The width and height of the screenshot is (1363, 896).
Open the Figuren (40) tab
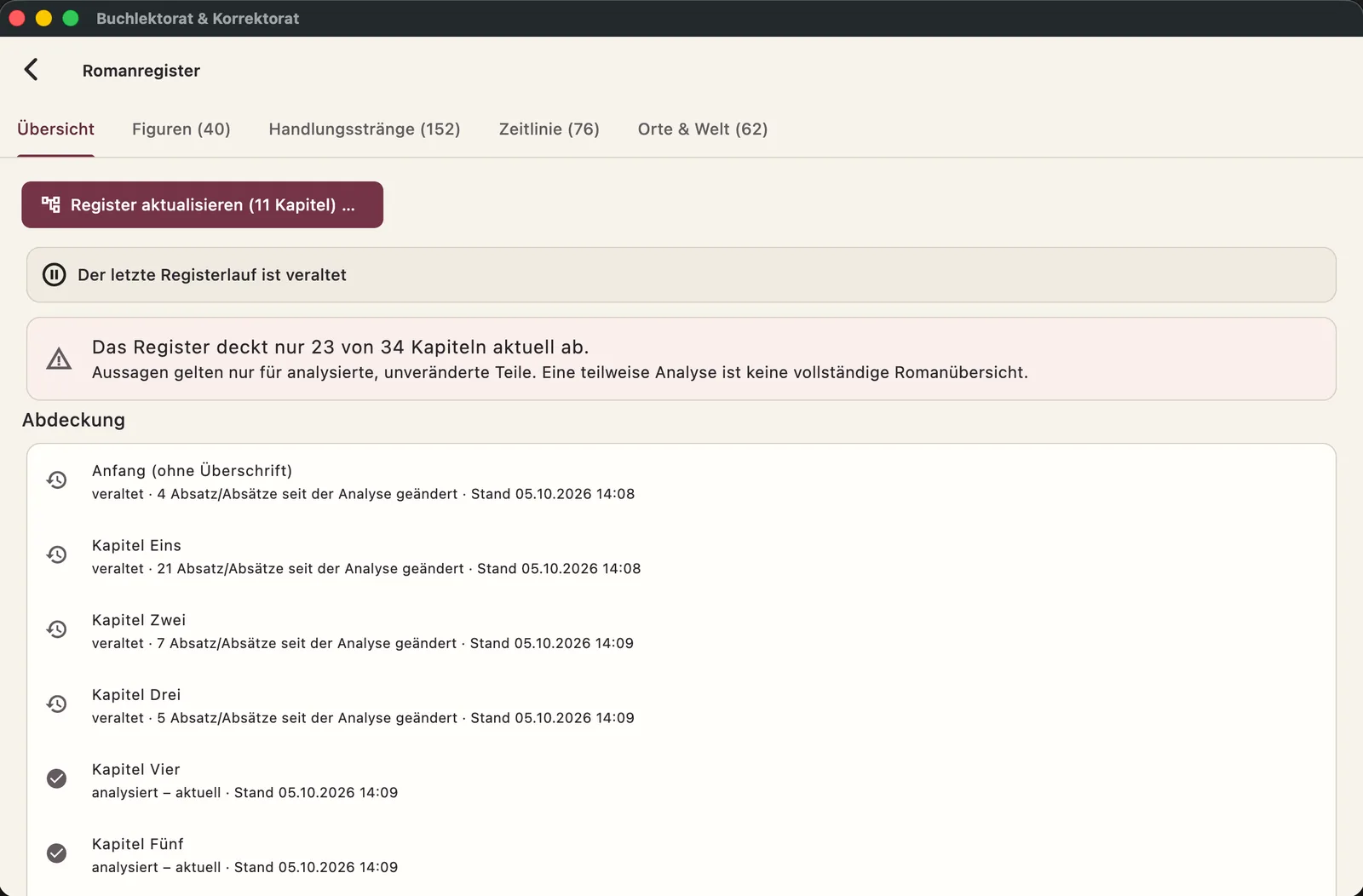point(181,129)
